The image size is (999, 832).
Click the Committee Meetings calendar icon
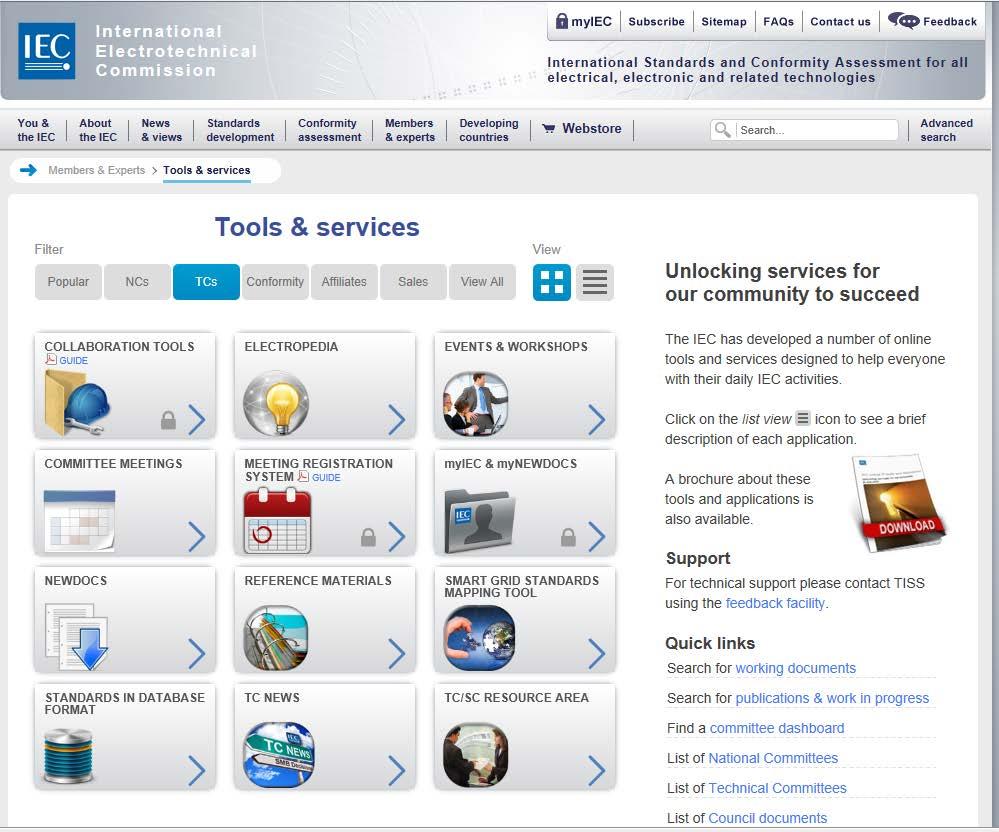(x=80, y=520)
